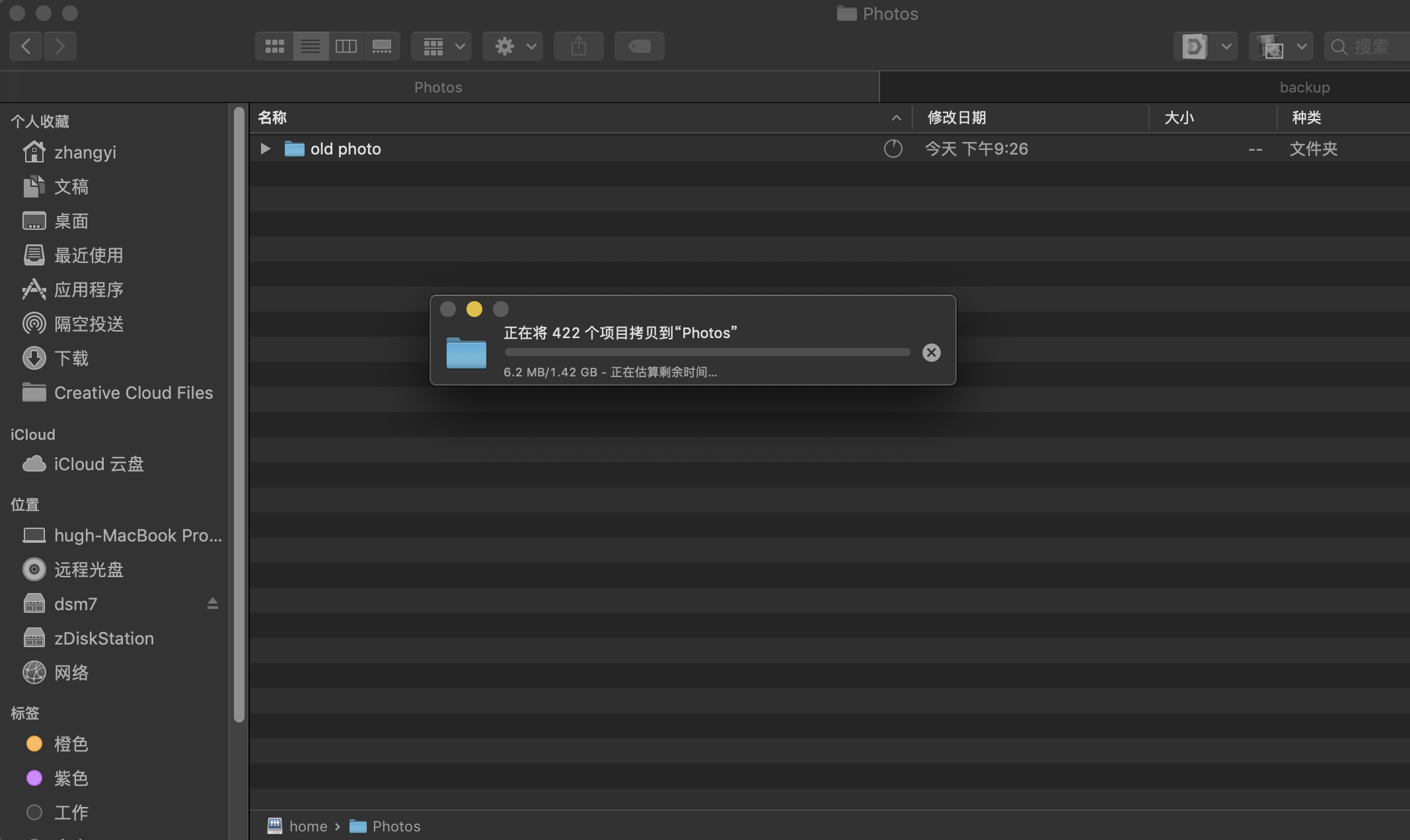Click the 标签 section header
This screenshot has width=1410, height=840.
click(25, 713)
